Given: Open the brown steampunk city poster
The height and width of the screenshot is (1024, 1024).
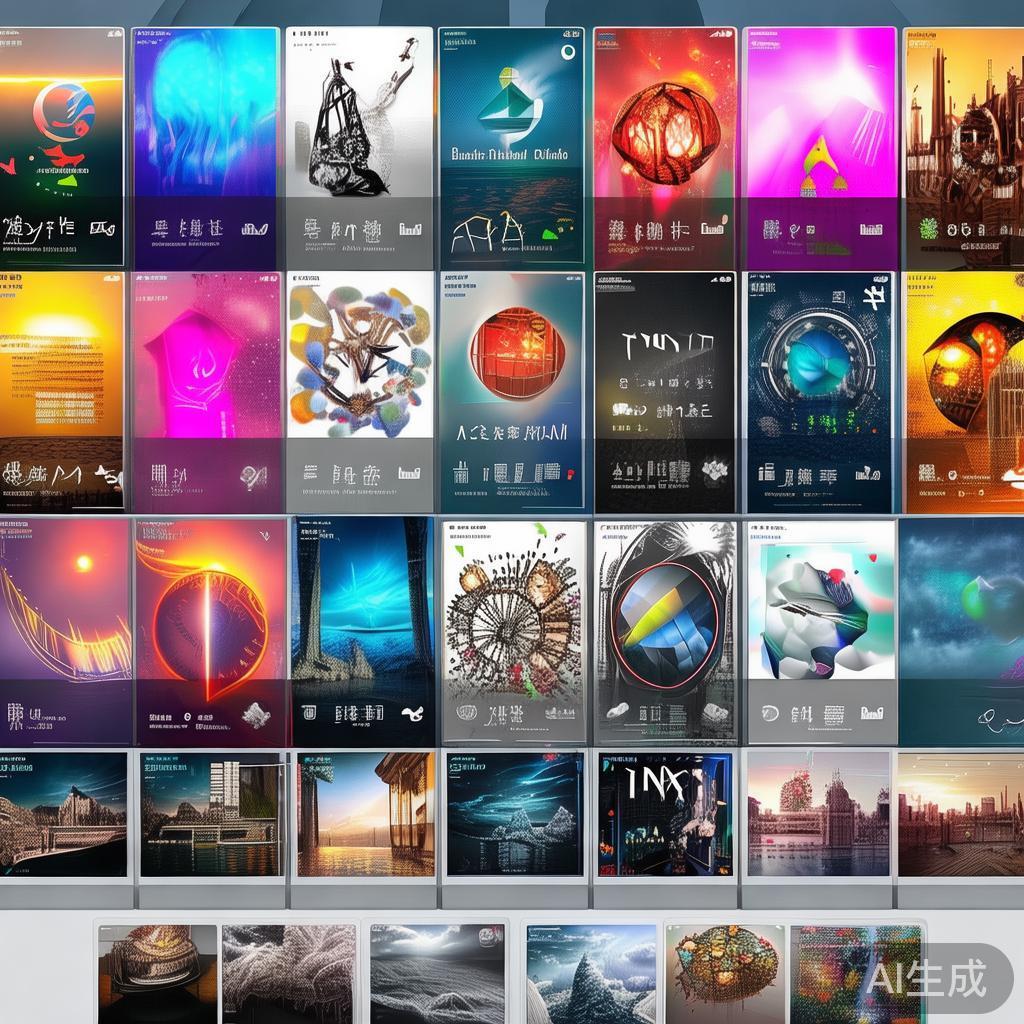Looking at the screenshot, I should click(x=963, y=148).
